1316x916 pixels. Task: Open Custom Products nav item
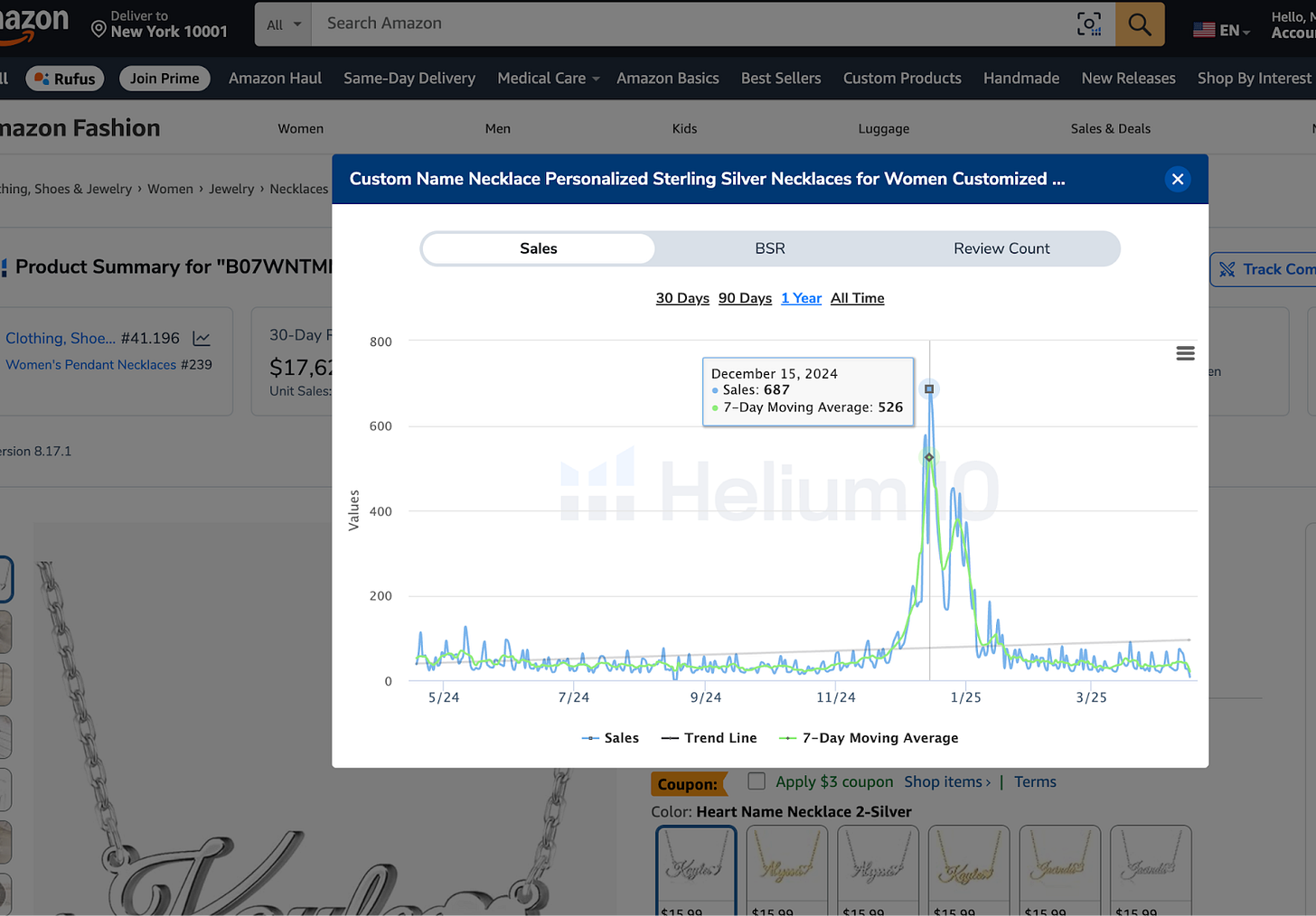point(902,79)
